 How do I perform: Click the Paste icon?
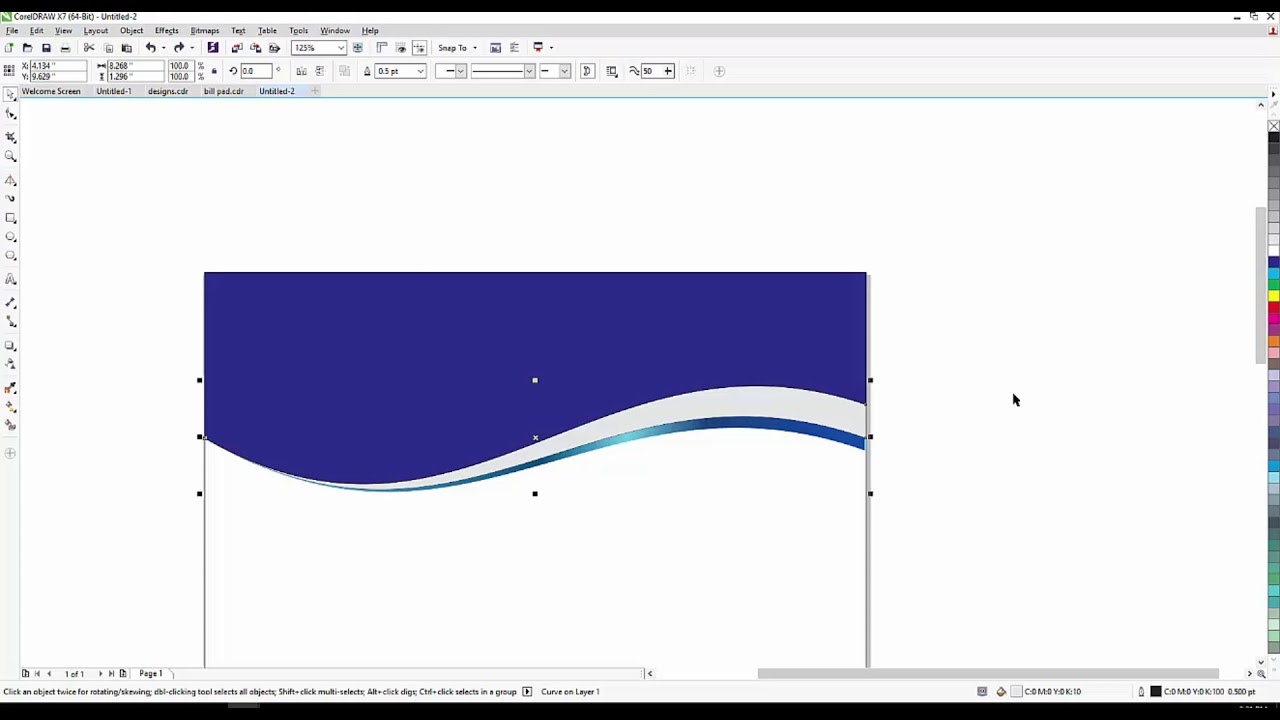pyautogui.click(x=126, y=48)
